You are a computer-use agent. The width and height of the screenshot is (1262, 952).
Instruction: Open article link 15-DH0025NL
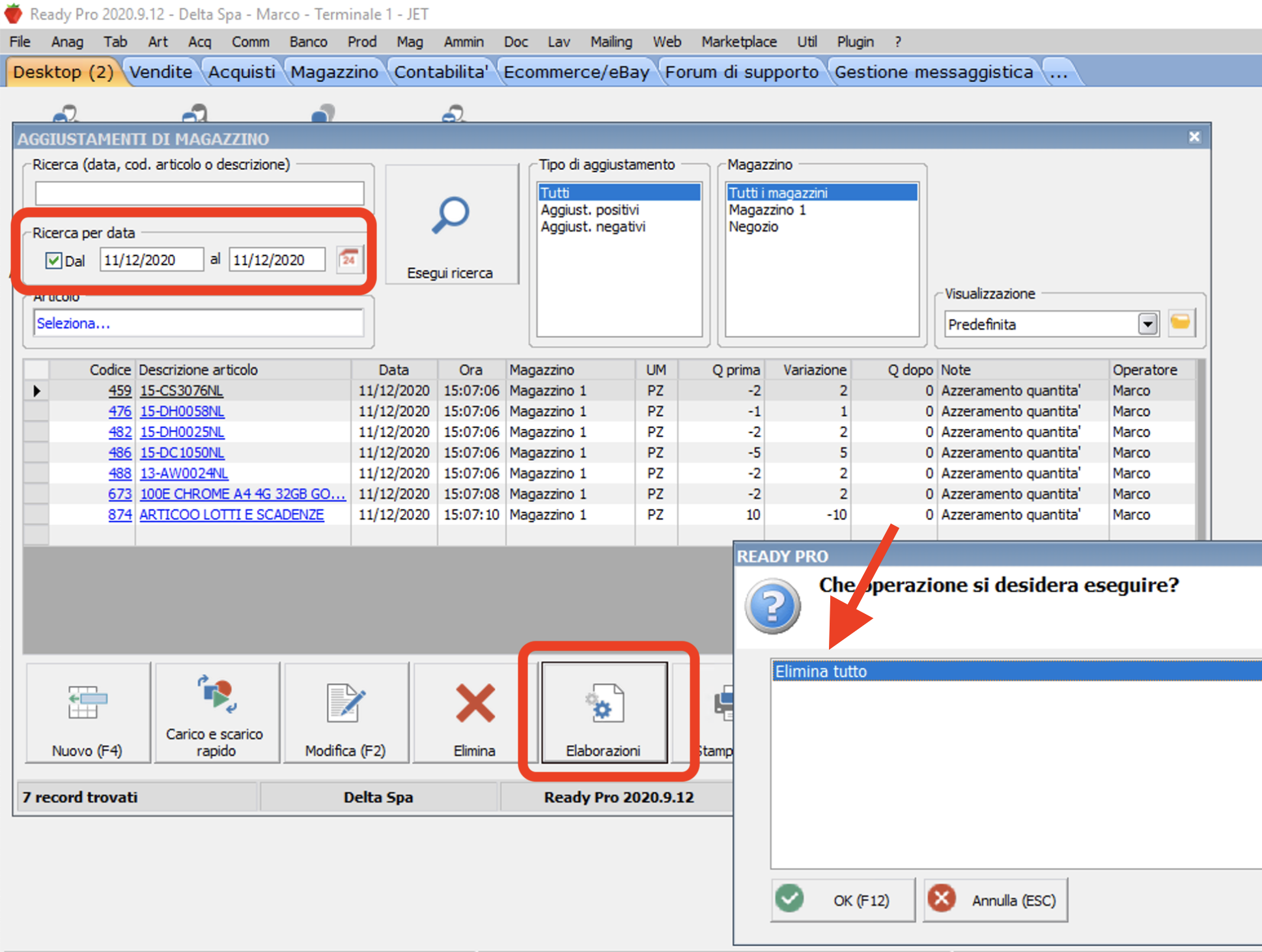[182, 432]
